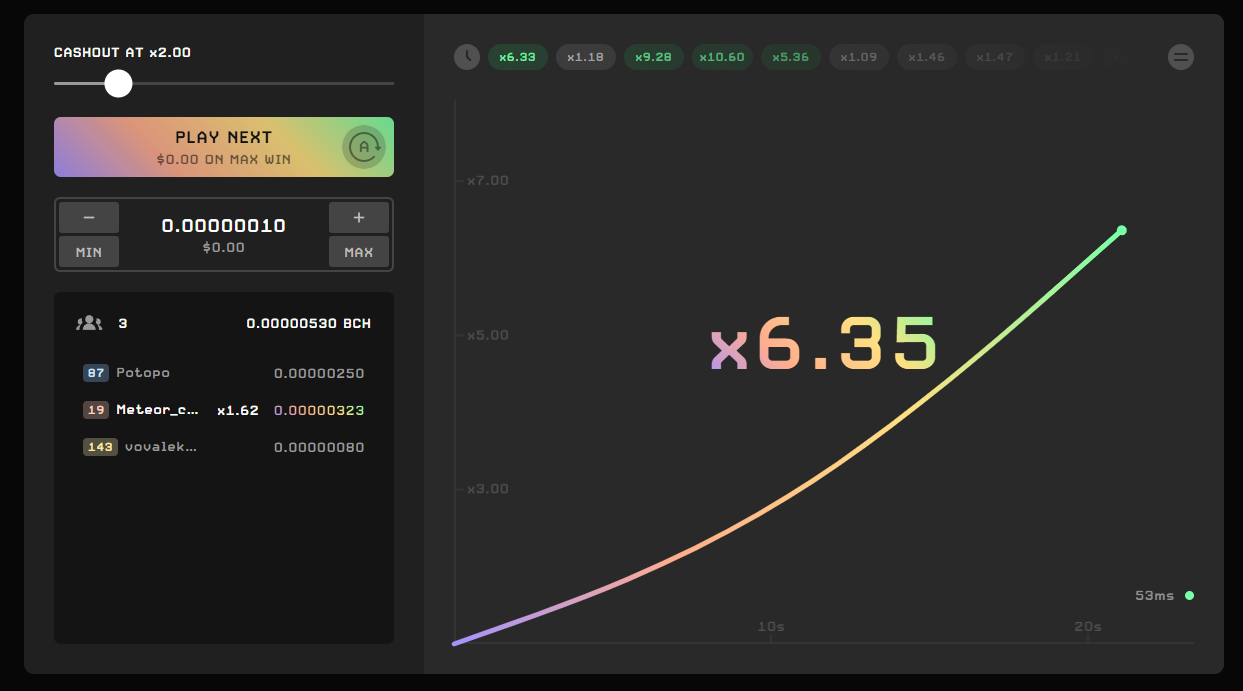
Task: Click the level 143 badge
Action: point(100,447)
